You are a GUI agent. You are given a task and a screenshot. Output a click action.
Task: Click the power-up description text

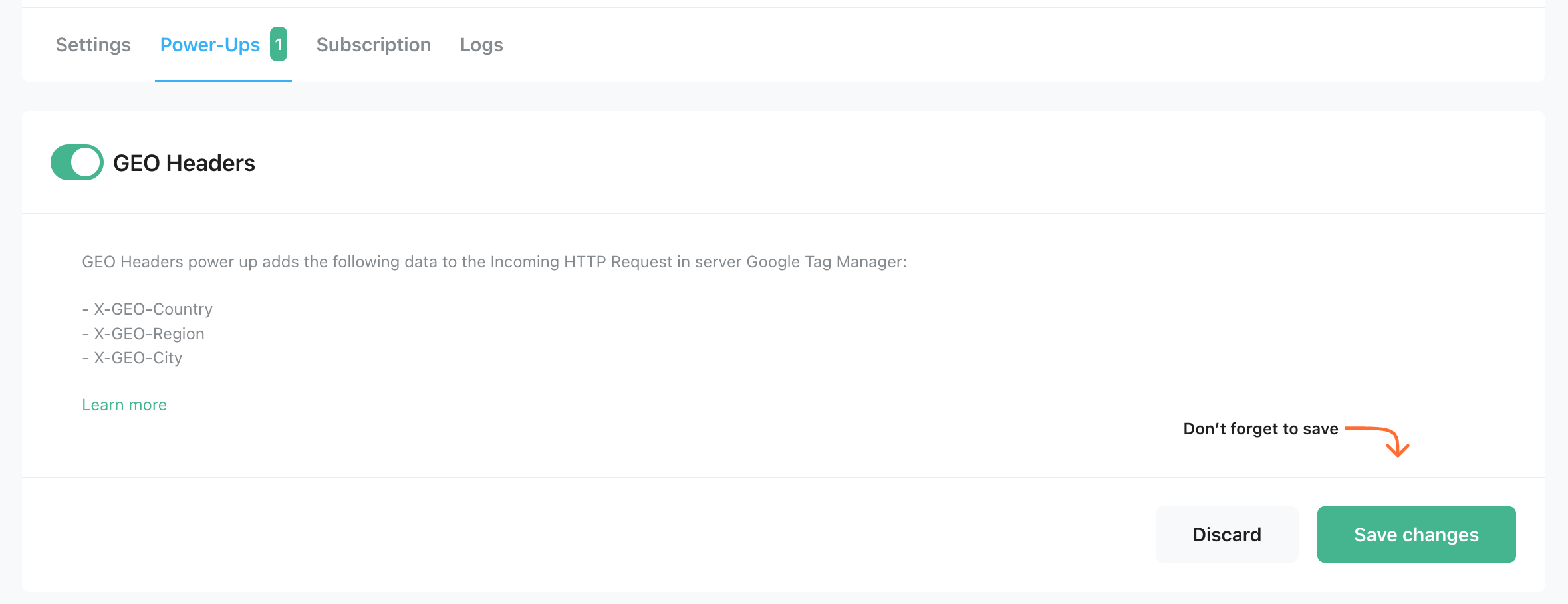(x=494, y=261)
